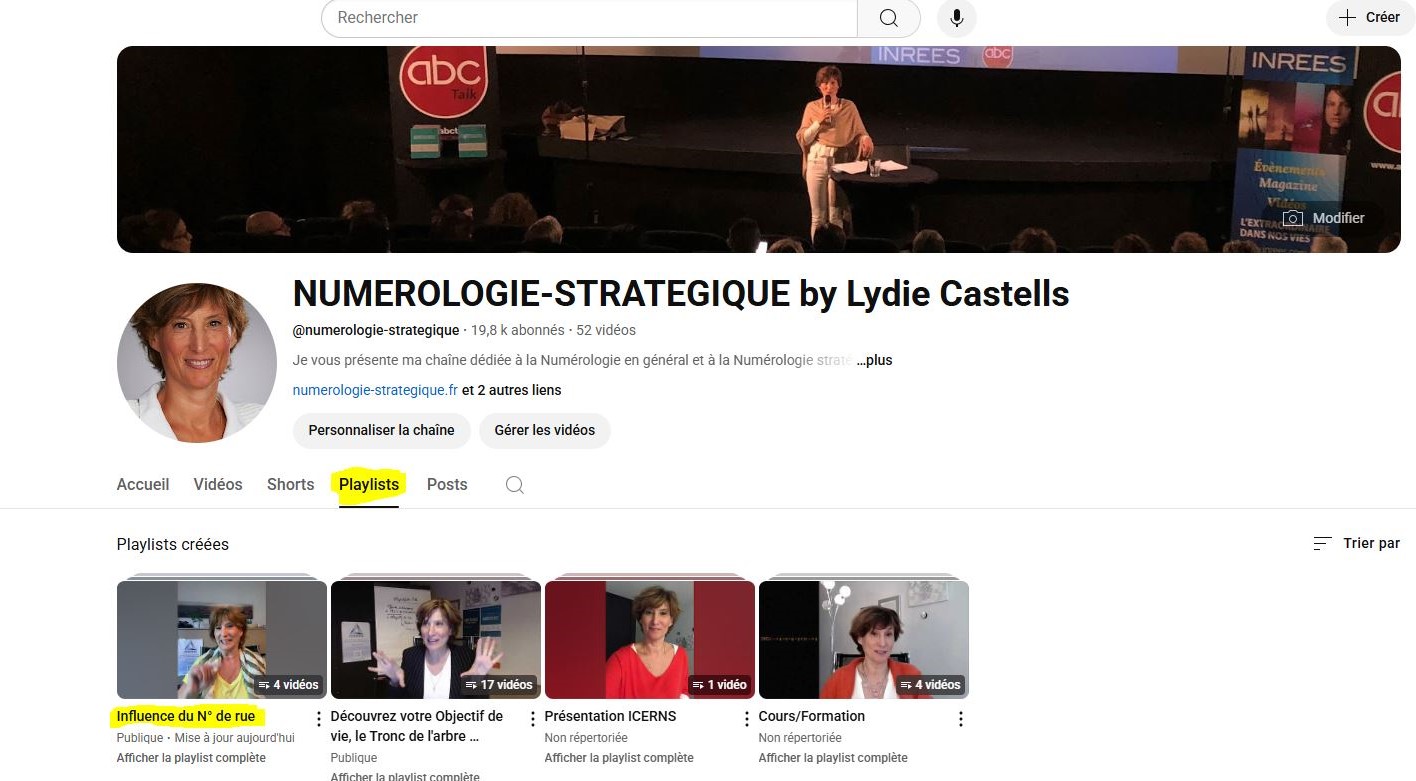This screenshot has width=1416, height=781.
Task: Switch to the Shorts tab
Action: 291,484
